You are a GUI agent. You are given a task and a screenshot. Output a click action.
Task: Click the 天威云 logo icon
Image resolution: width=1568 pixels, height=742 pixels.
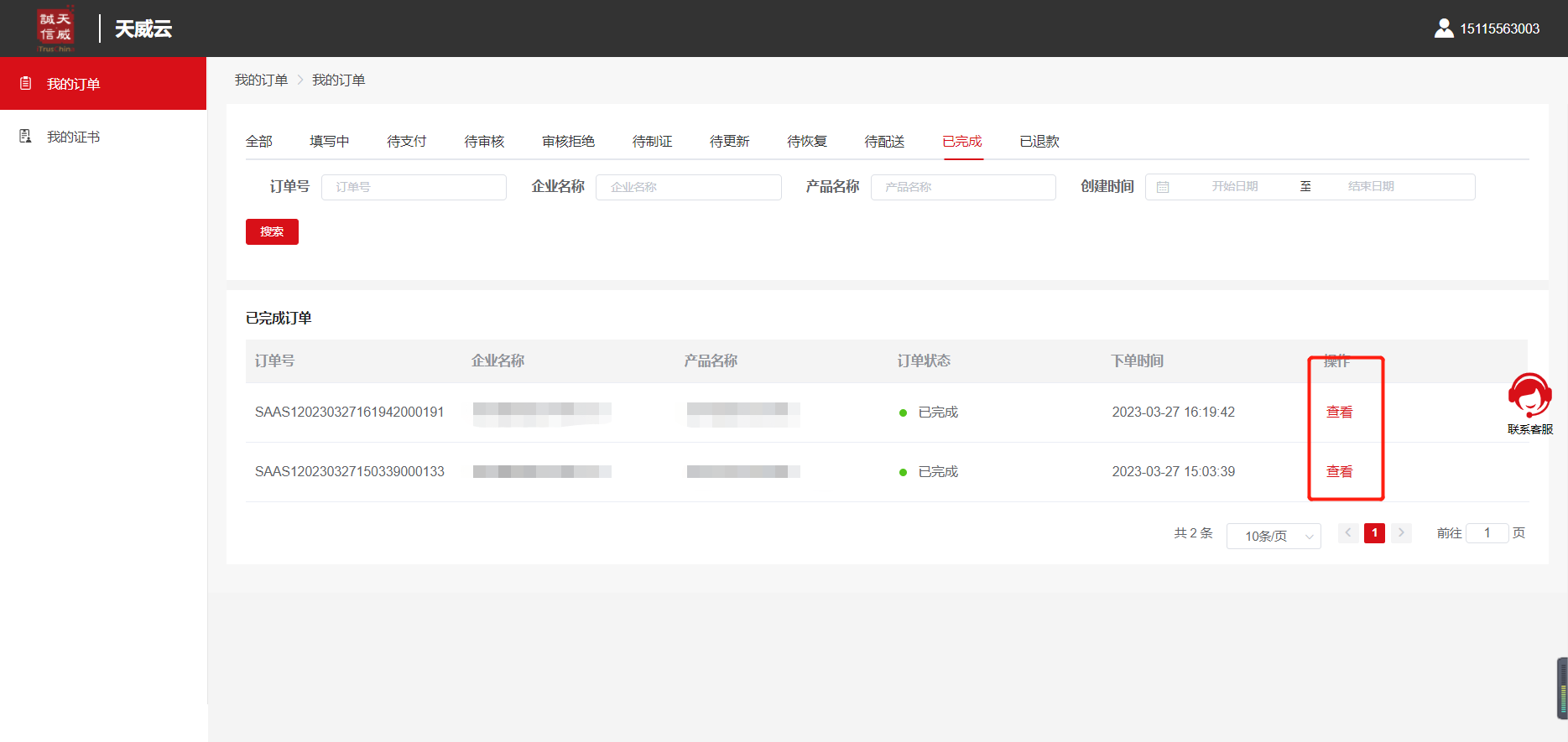[x=55, y=29]
